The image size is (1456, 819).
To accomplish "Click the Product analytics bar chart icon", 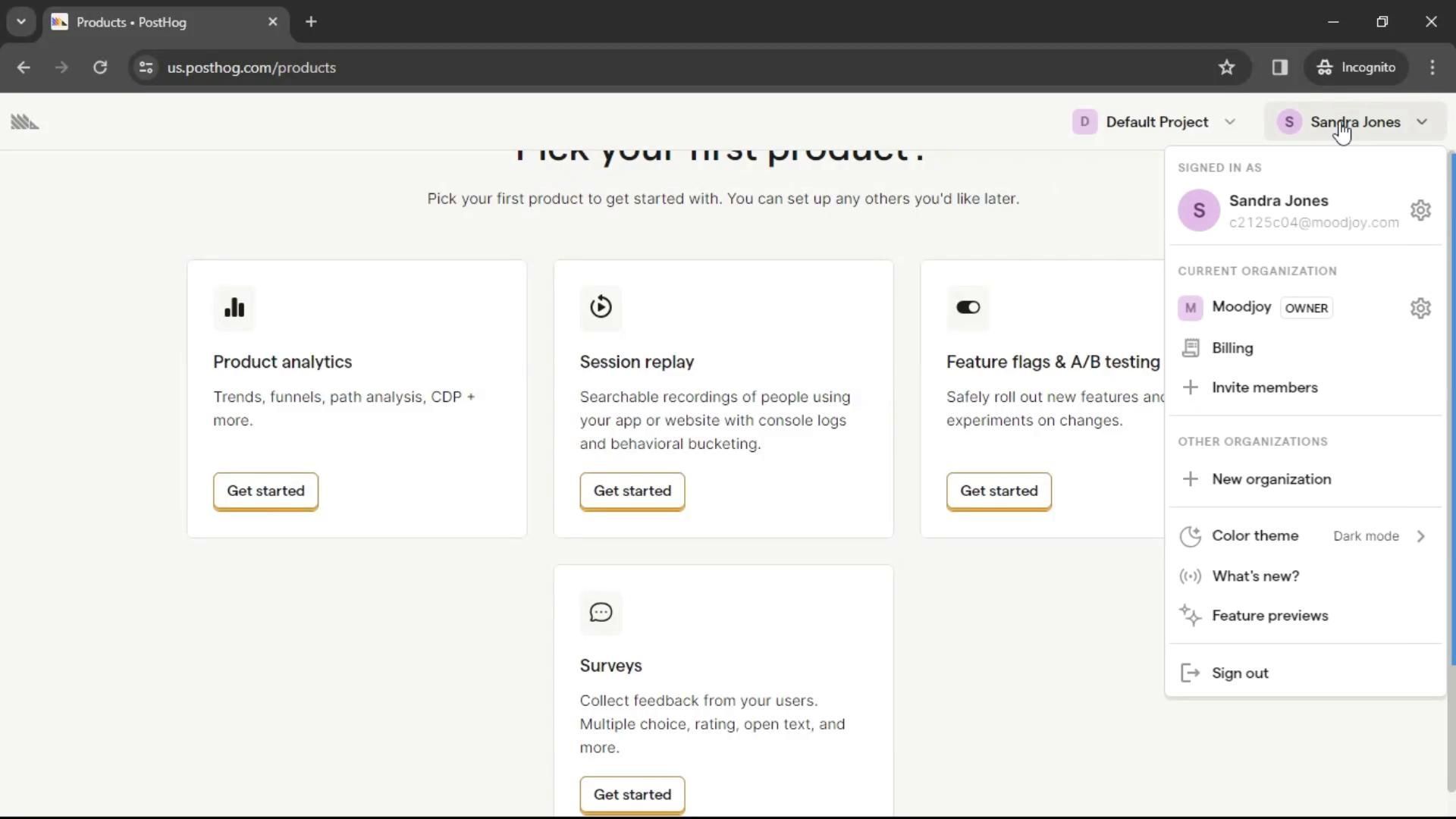I will click(x=234, y=307).
